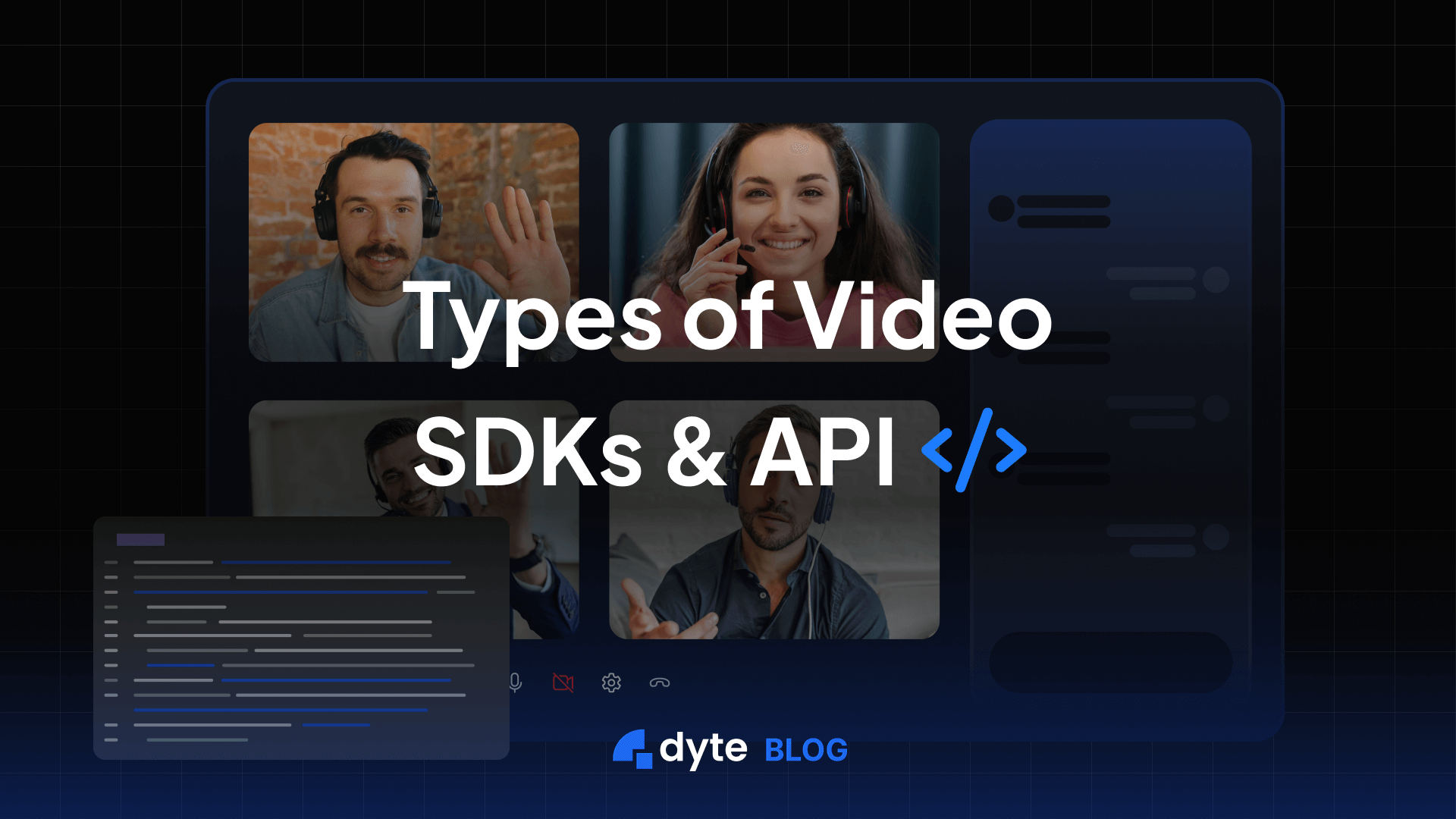1456x819 pixels.
Task: Open the BLOG link
Action: 805,751
